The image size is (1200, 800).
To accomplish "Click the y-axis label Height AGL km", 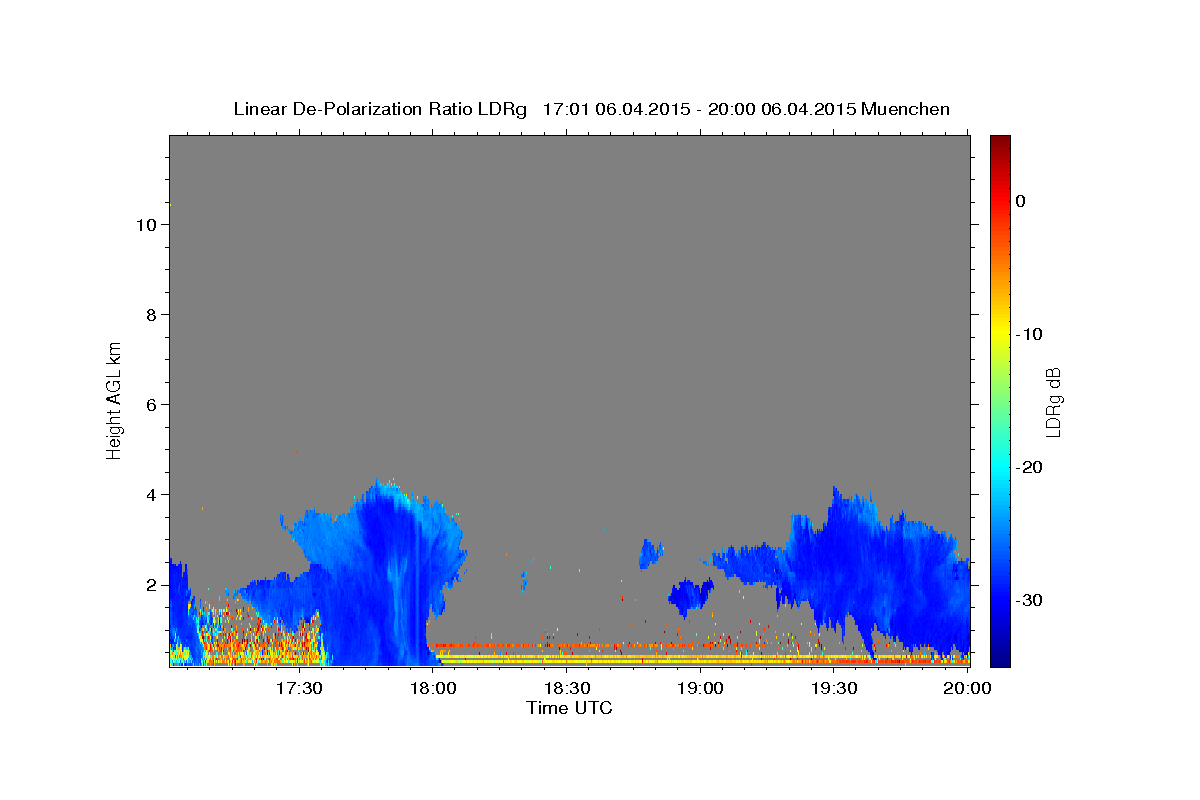I will click(x=115, y=400).
